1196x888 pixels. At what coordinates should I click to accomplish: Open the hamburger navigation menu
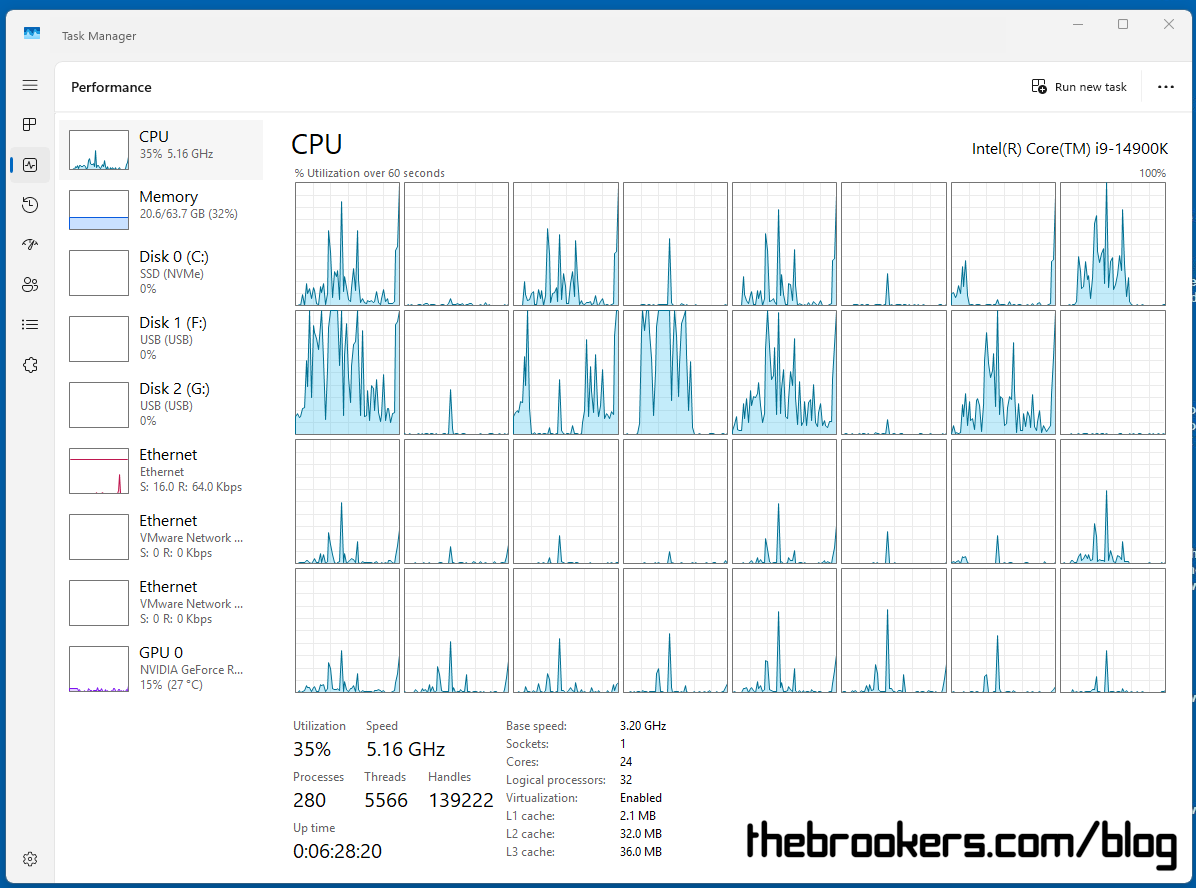click(x=30, y=85)
